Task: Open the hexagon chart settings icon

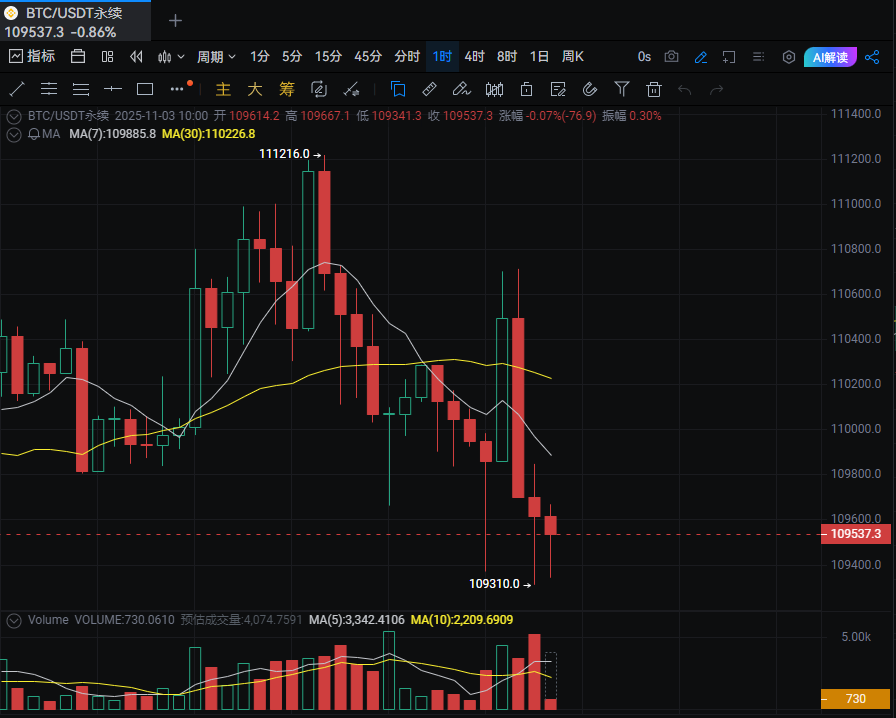Action: click(788, 57)
